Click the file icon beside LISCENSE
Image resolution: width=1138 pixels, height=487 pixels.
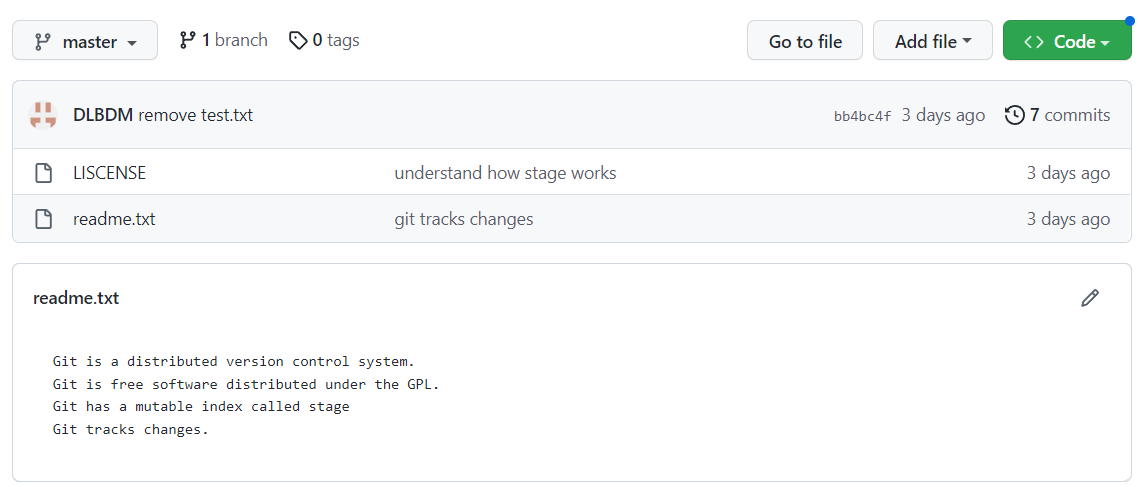(43, 173)
